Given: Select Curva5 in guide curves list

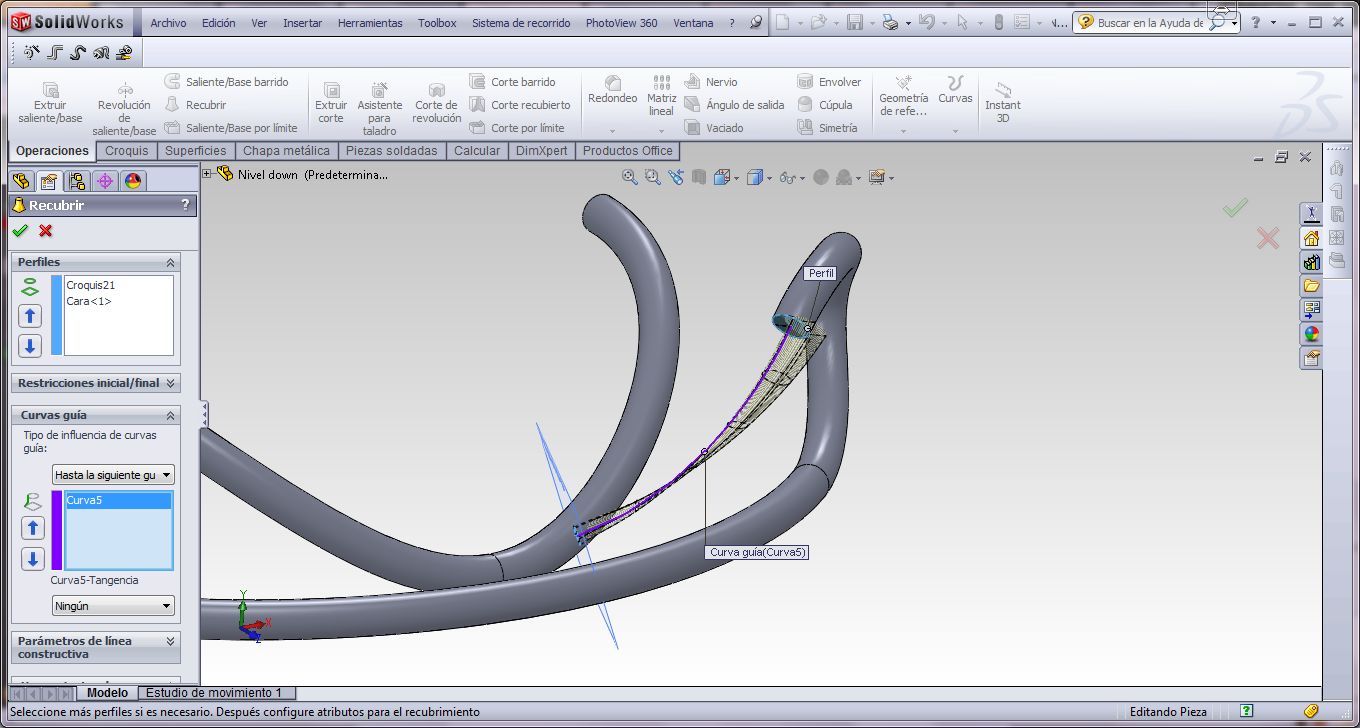Looking at the screenshot, I should (118, 500).
